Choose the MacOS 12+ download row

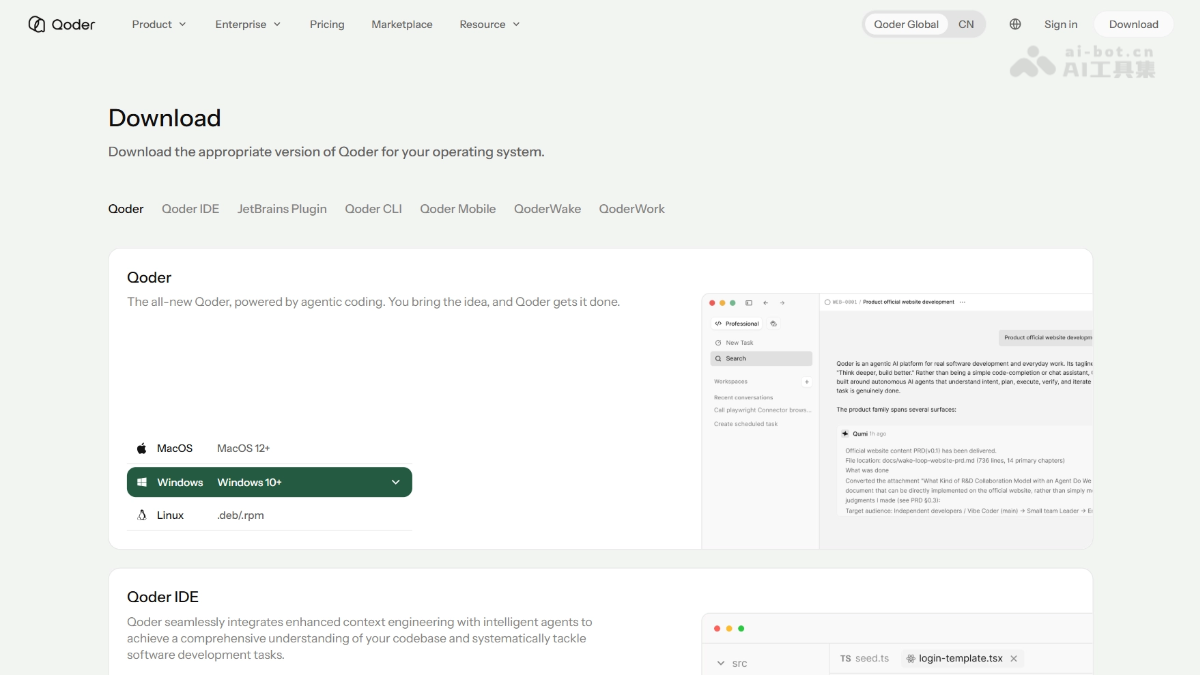click(x=269, y=448)
